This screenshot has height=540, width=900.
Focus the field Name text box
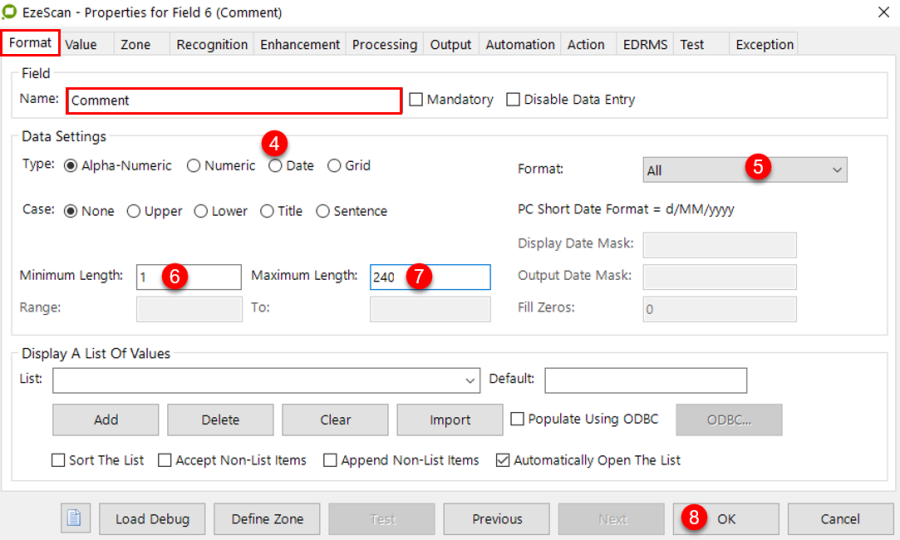234,100
